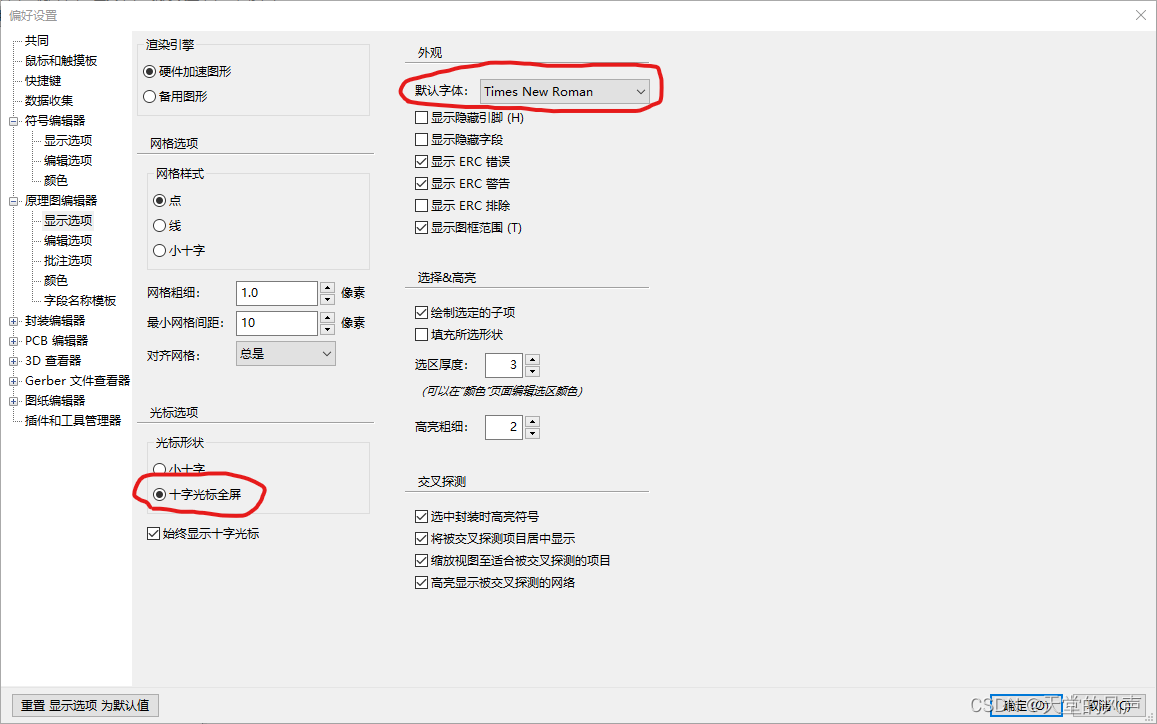
Task: Open 批注选项 under 原理图编辑器
Action: (x=68, y=261)
